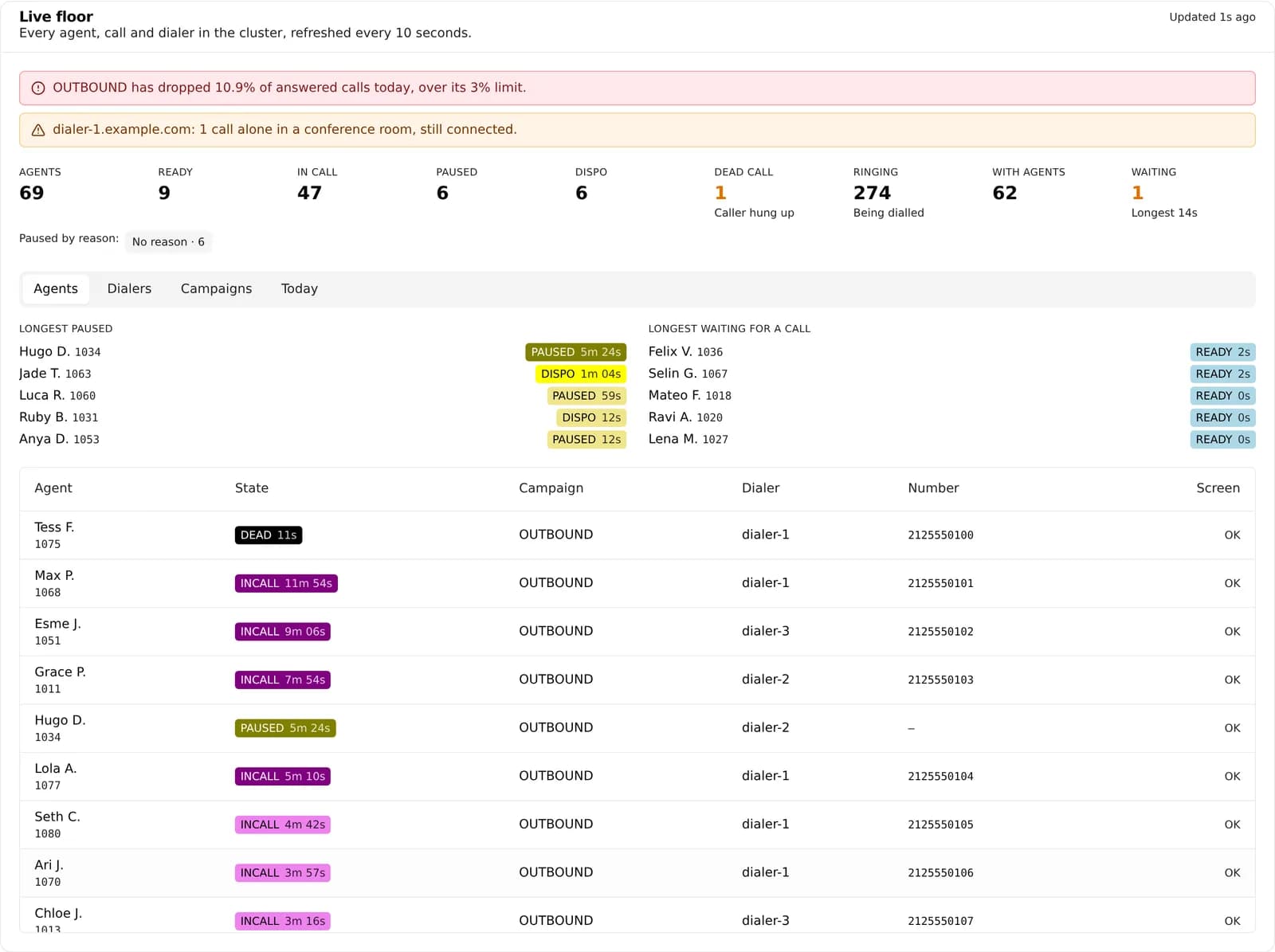
Task: Click the Dead Call stat showing 1
Action: [x=754, y=192]
